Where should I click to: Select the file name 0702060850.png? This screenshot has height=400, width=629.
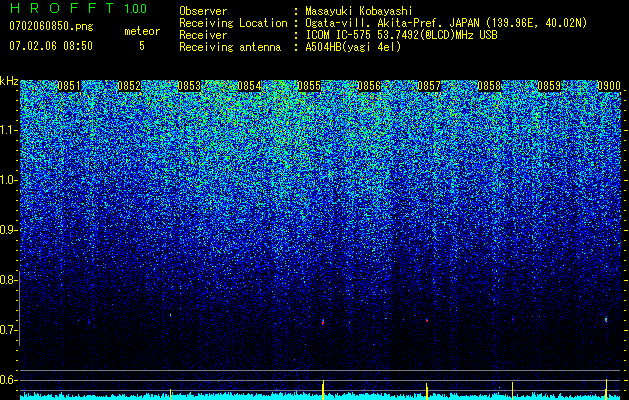tap(51, 27)
